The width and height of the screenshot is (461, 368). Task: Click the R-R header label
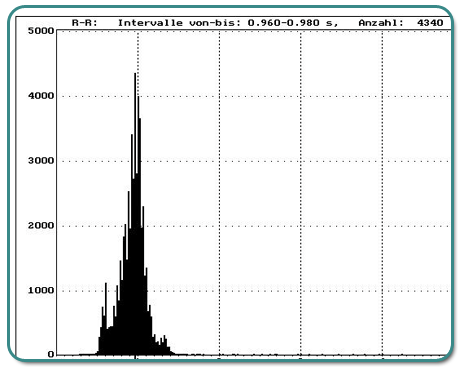[x=85, y=23]
